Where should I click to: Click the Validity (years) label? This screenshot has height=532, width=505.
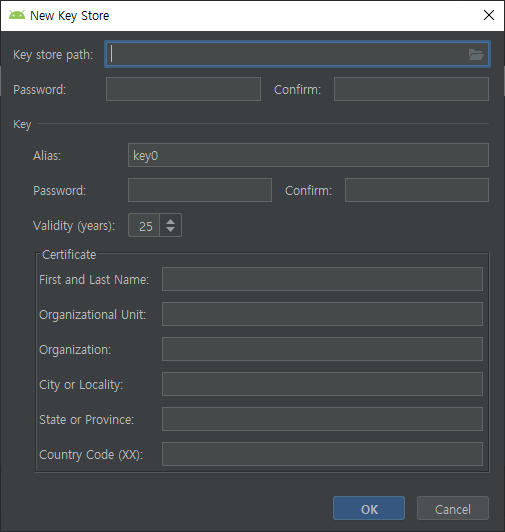coord(74,226)
